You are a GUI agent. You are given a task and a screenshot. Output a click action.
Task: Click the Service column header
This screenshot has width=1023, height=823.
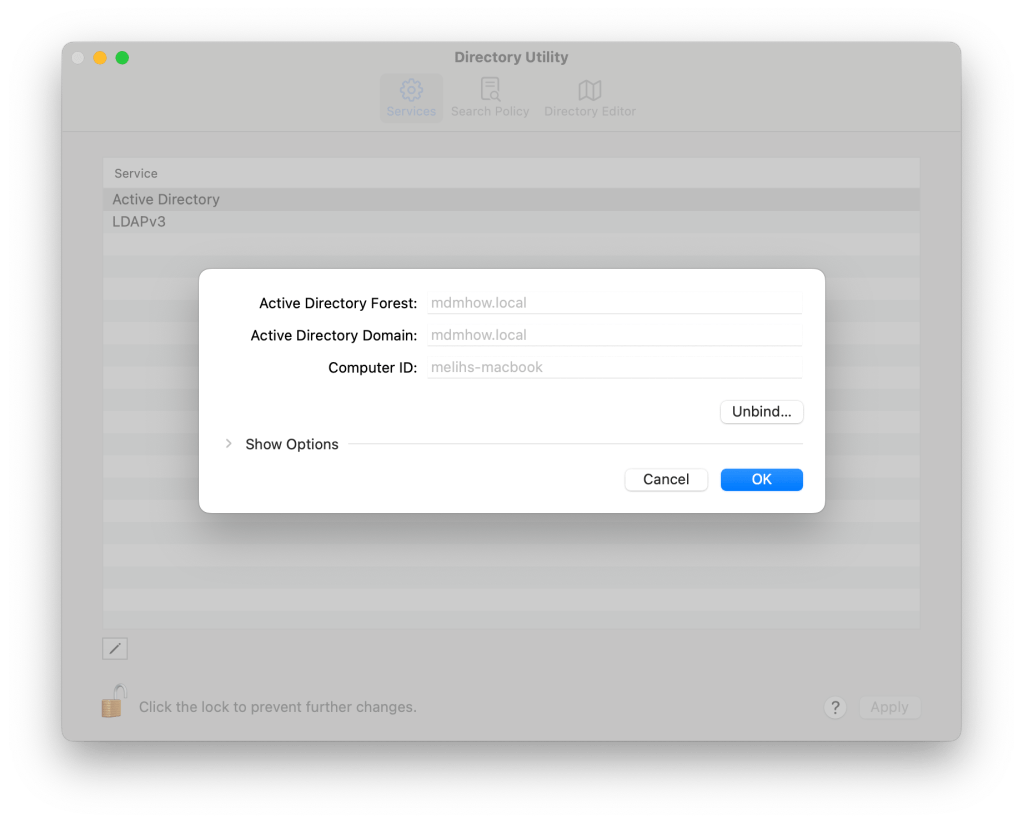point(136,173)
